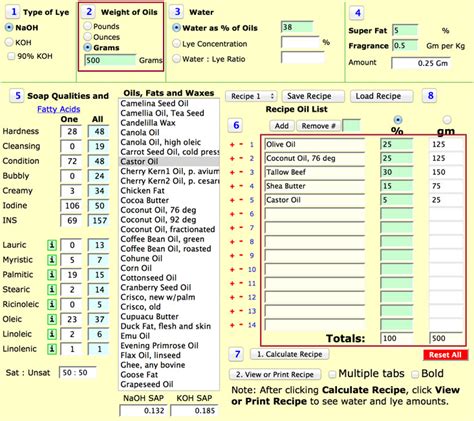Click the Save Recipe button
Viewport: 474px width, 421px height.
[313, 96]
